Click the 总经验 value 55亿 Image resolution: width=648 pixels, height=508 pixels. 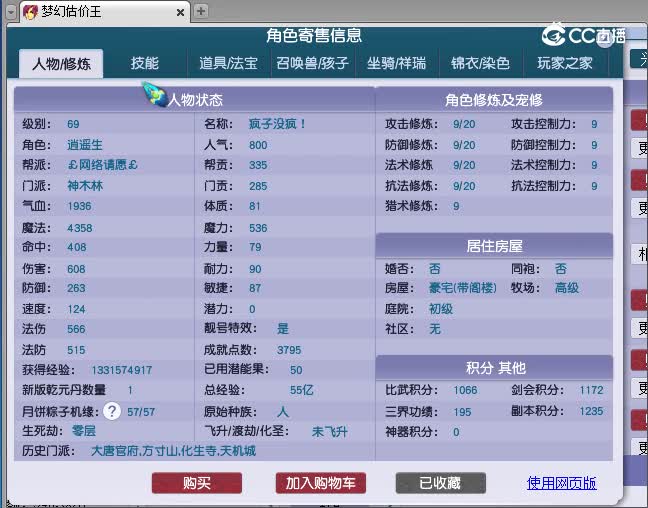pos(302,390)
